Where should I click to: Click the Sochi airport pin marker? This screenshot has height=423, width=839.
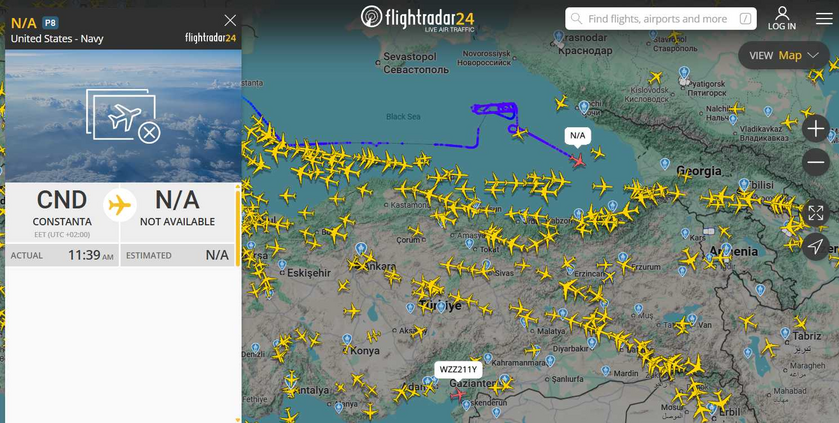pyautogui.click(x=584, y=107)
